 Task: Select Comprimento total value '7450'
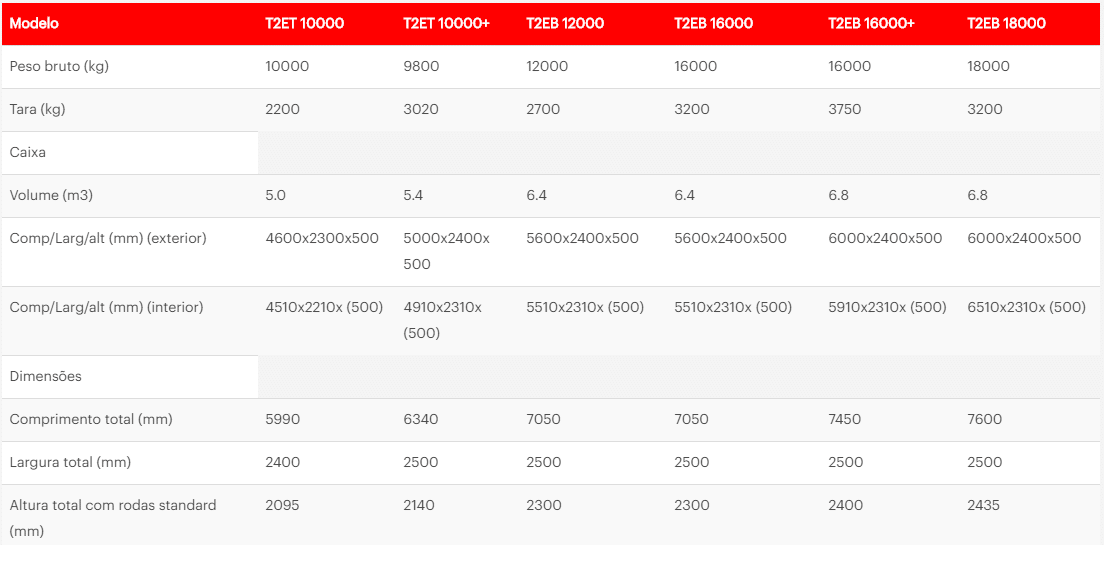click(845, 419)
